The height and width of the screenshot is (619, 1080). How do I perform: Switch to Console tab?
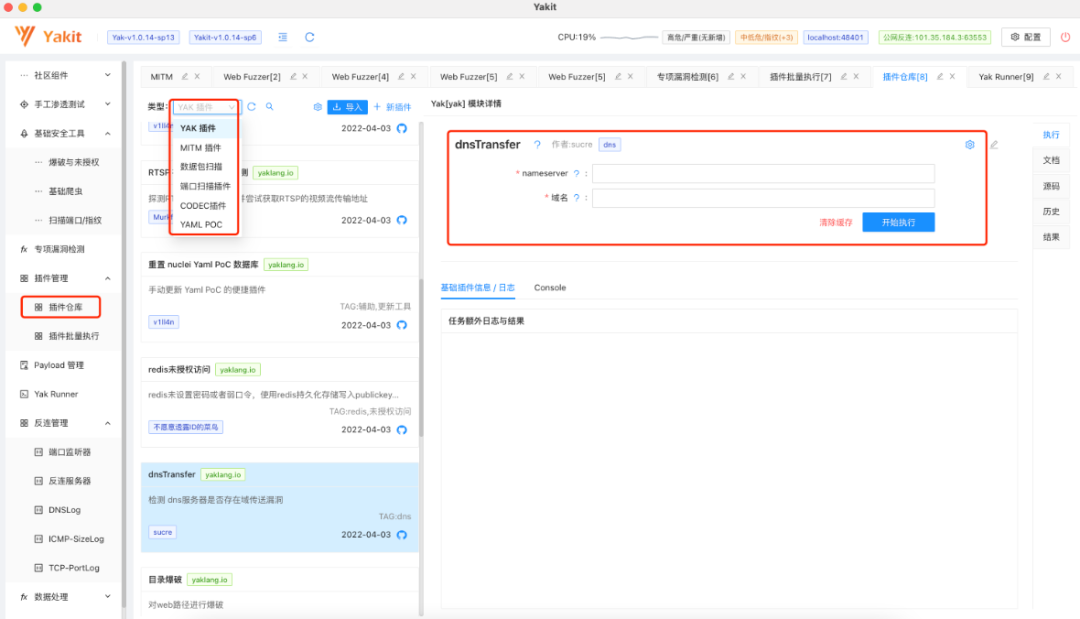[x=550, y=288]
